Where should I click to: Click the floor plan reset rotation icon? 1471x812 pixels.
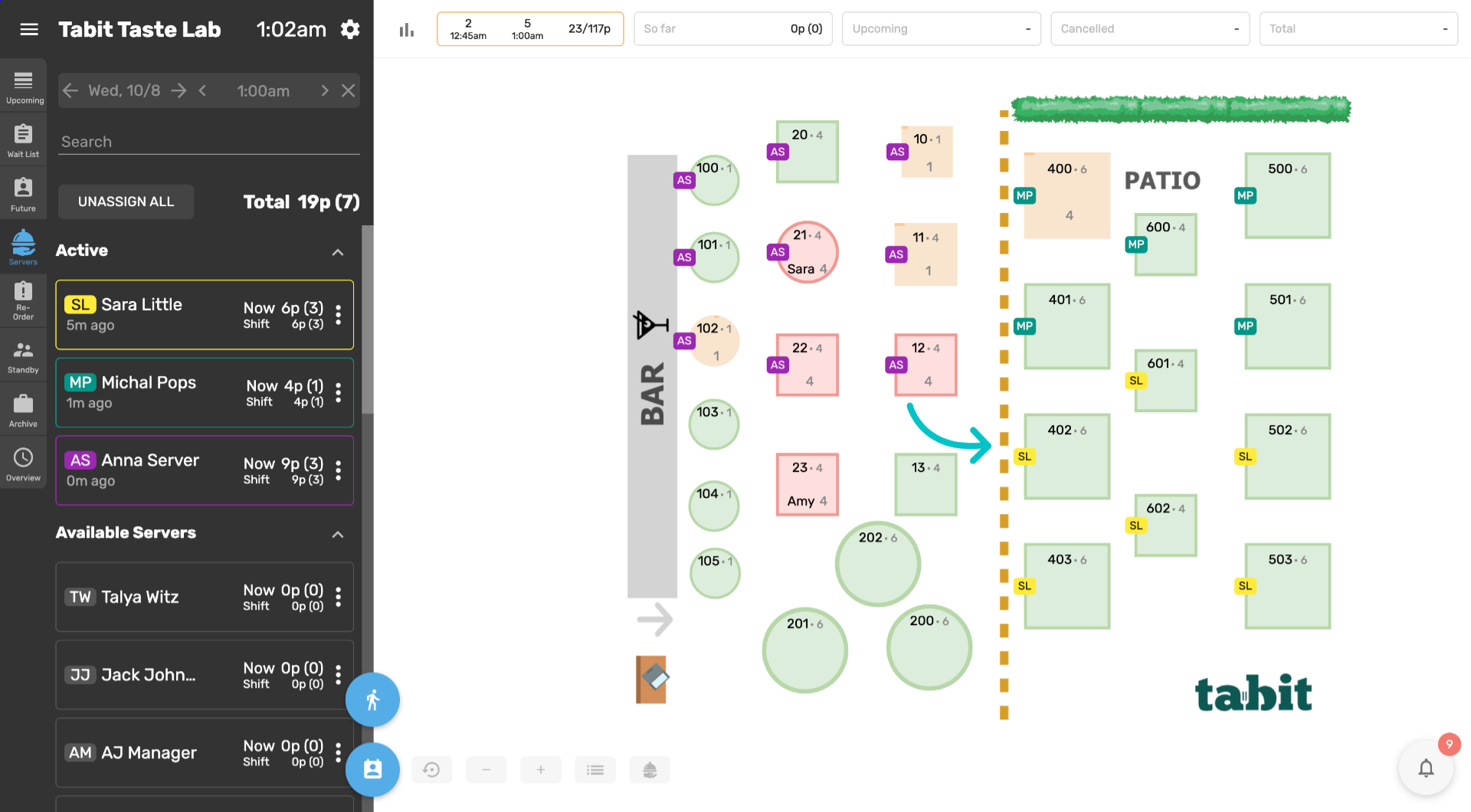click(431, 770)
